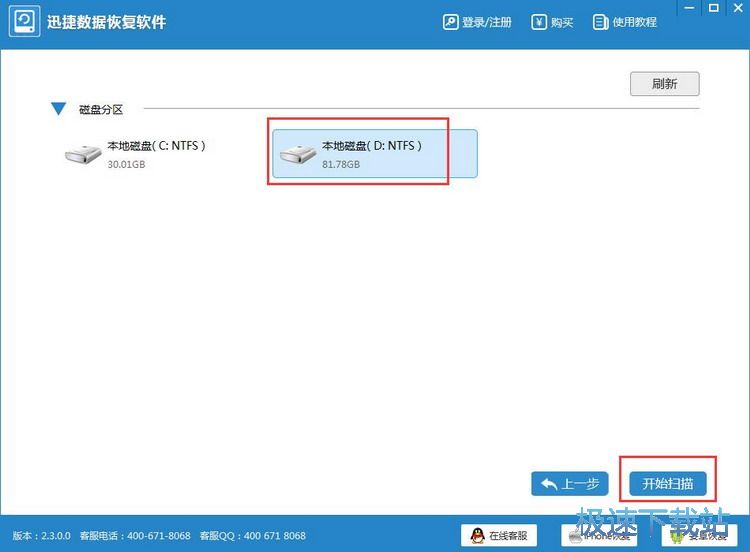
Task: Click the 版本：2.3.0.0 version text
Action: point(42,536)
